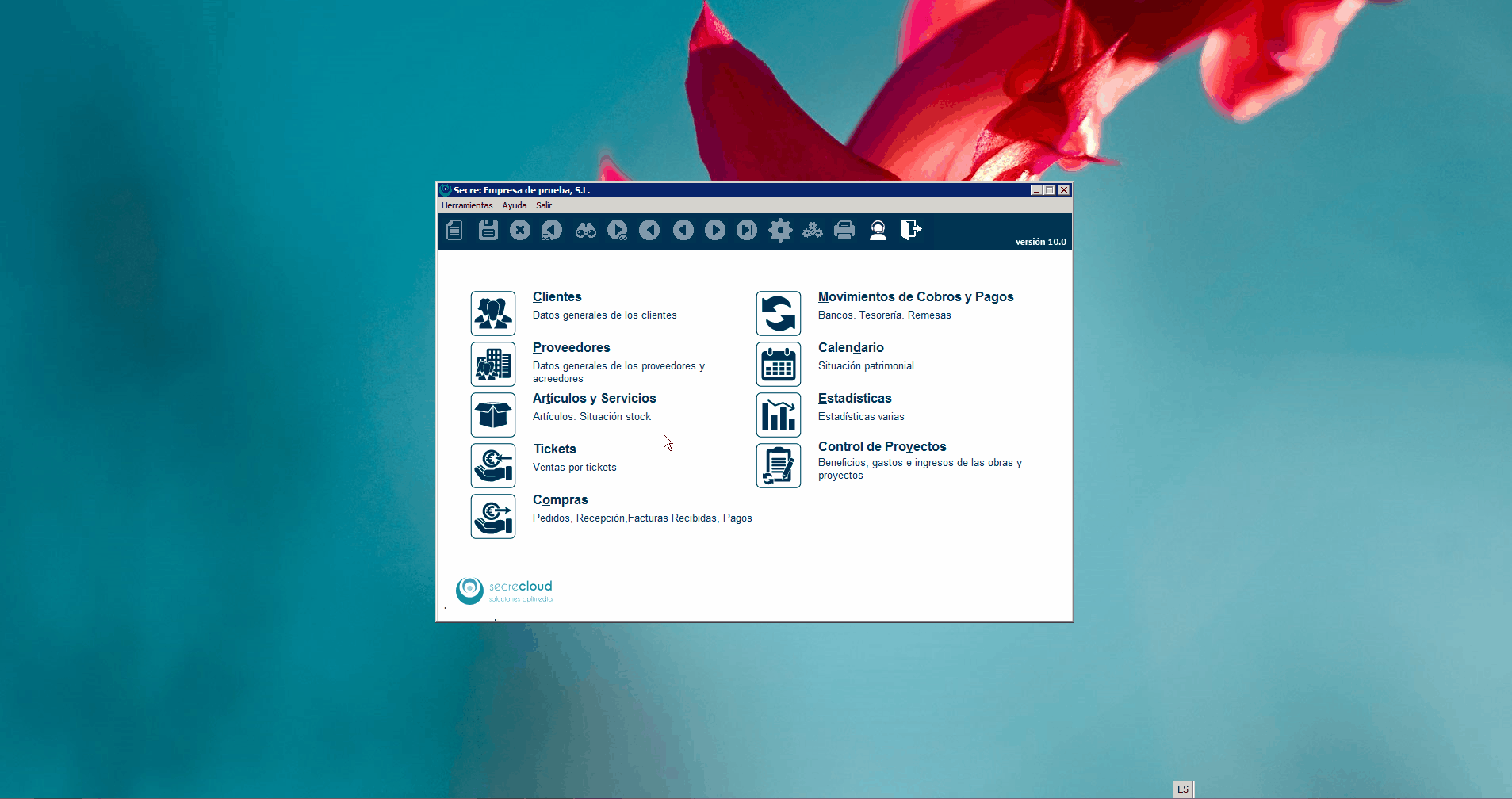Open the Tickets link
The image size is (1512, 799).
pos(554,449)
